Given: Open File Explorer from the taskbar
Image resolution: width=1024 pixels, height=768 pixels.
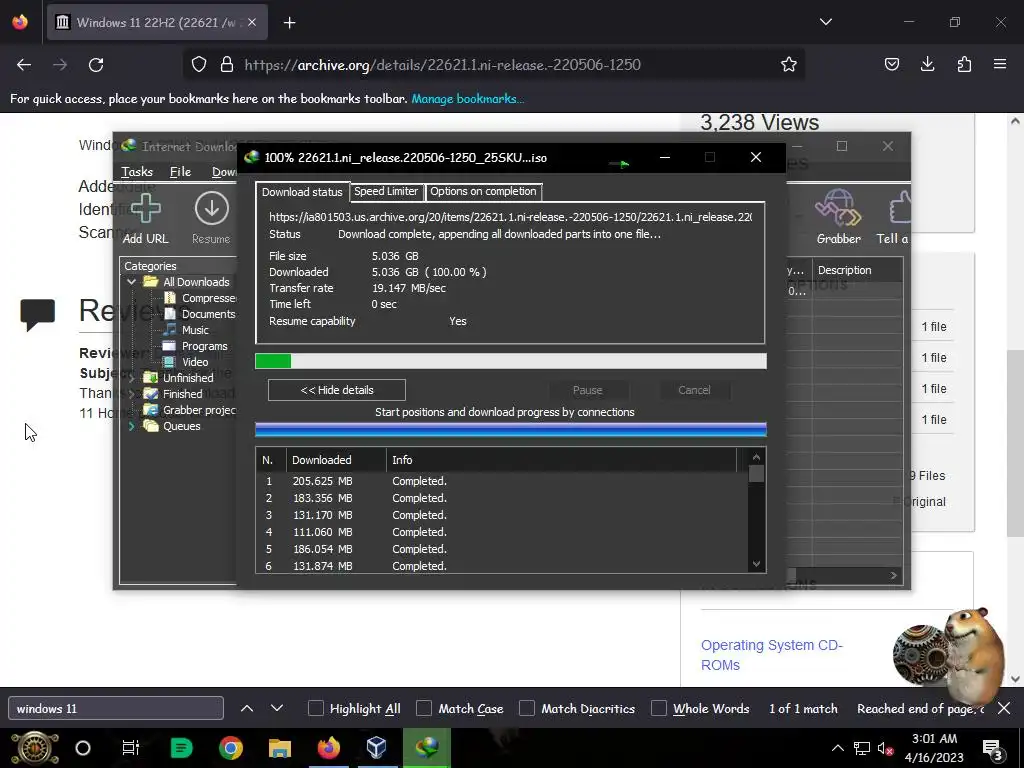Looking at the screenshot, I should 280,748.
